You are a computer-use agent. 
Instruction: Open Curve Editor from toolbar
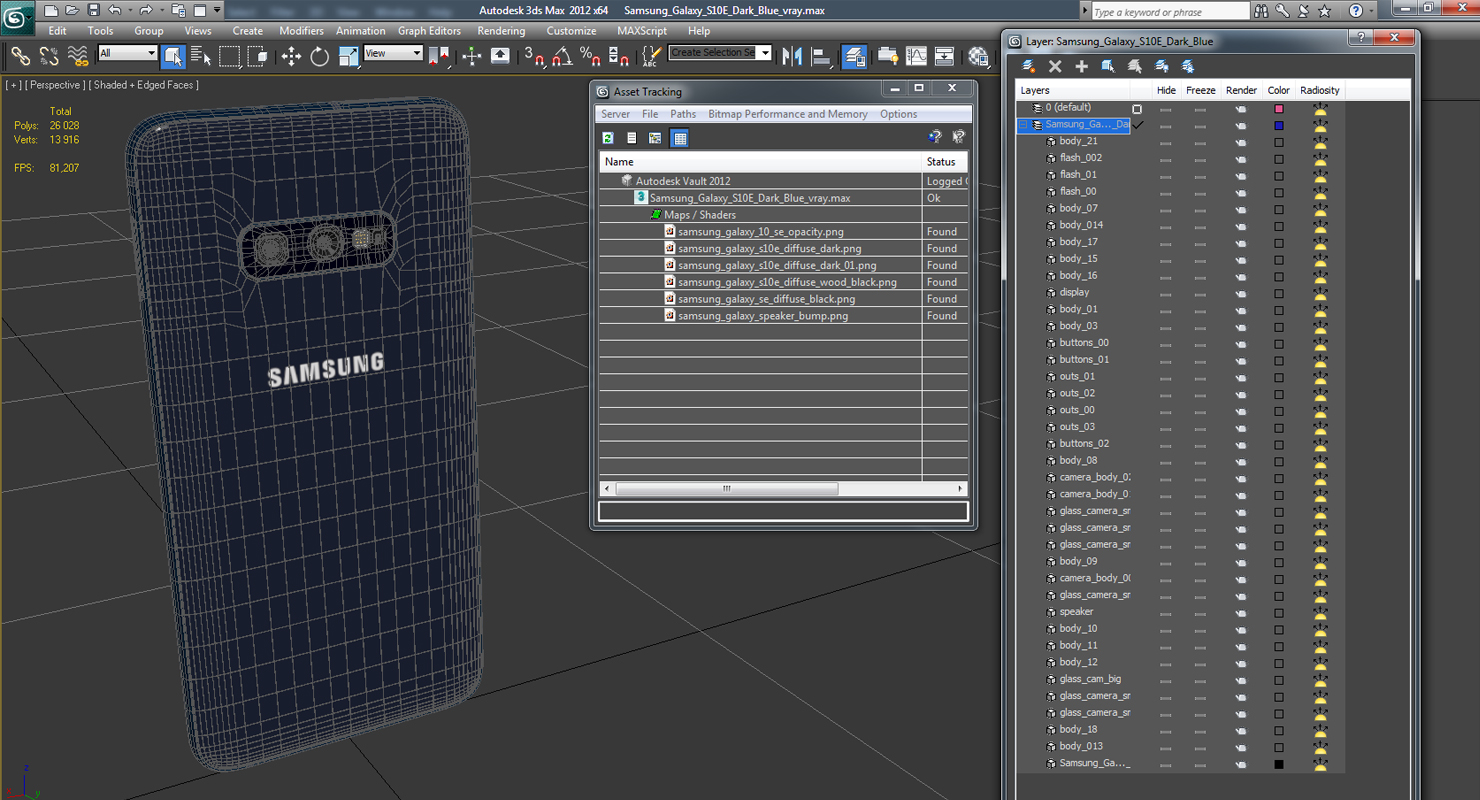click(x=916, y=56)
